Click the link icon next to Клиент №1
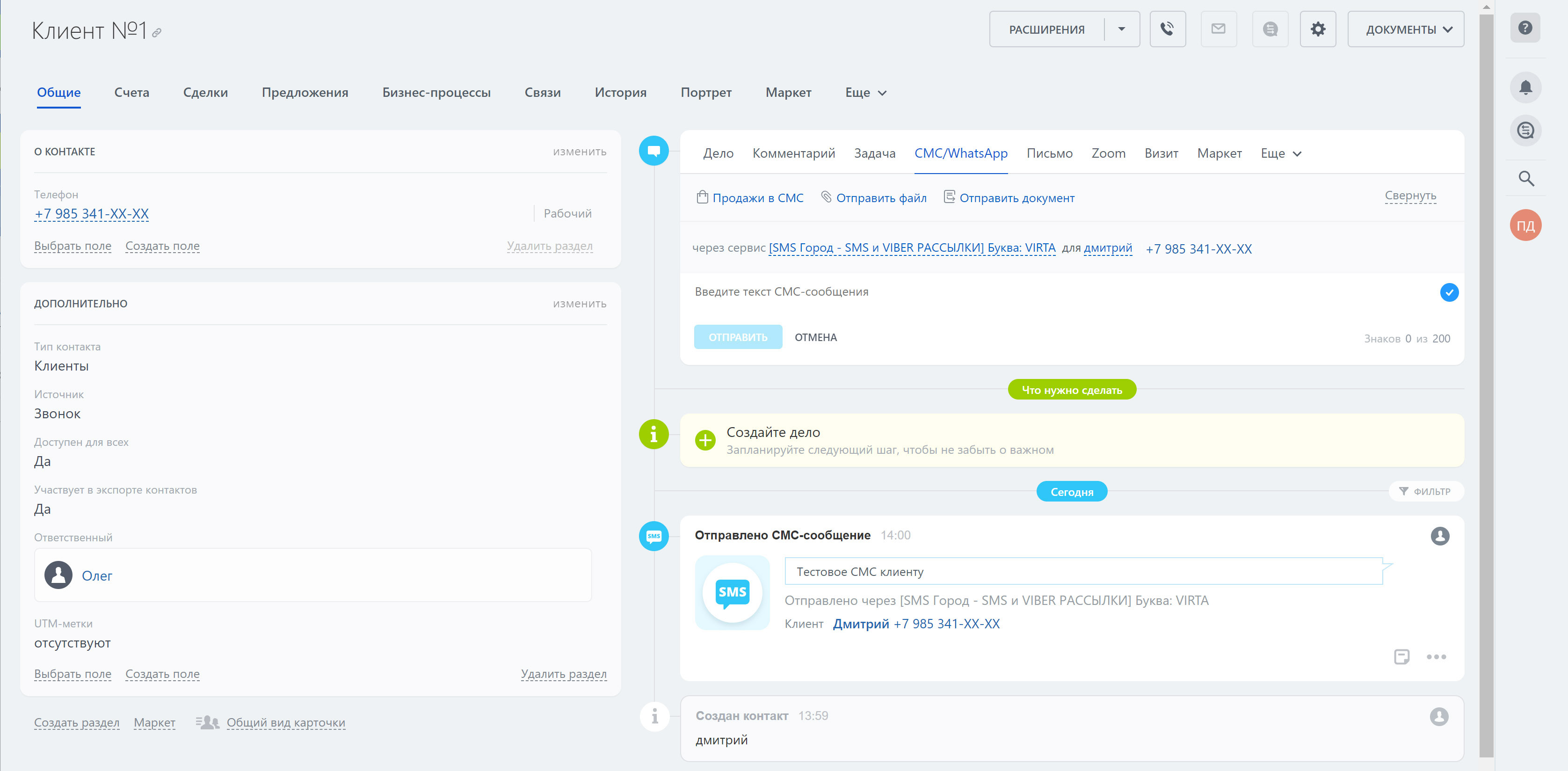This screenshot has width=1568, height=771. tap(157, 33)
